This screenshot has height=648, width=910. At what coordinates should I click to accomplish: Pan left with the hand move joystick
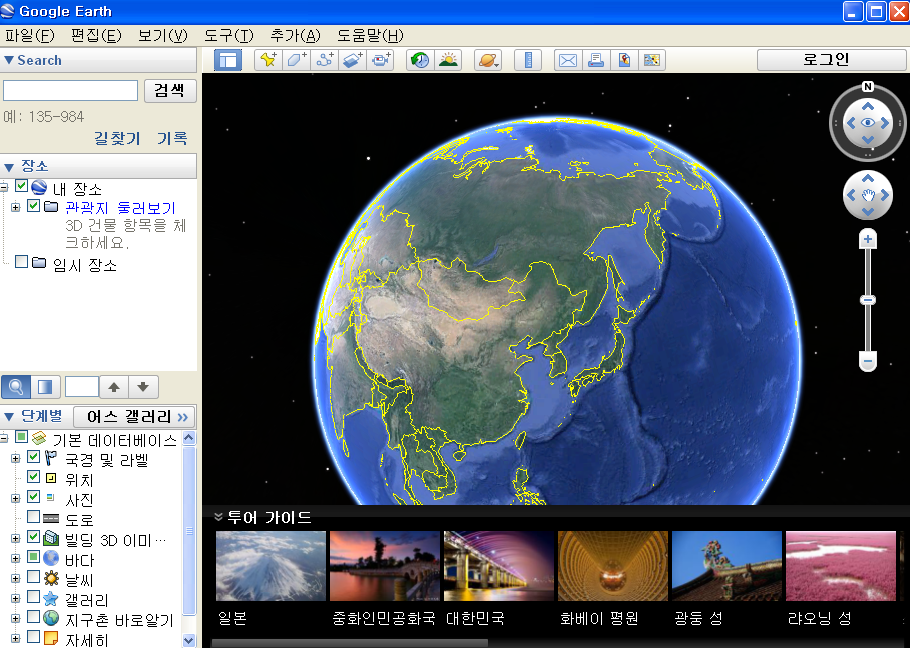(x=851, y=195)
